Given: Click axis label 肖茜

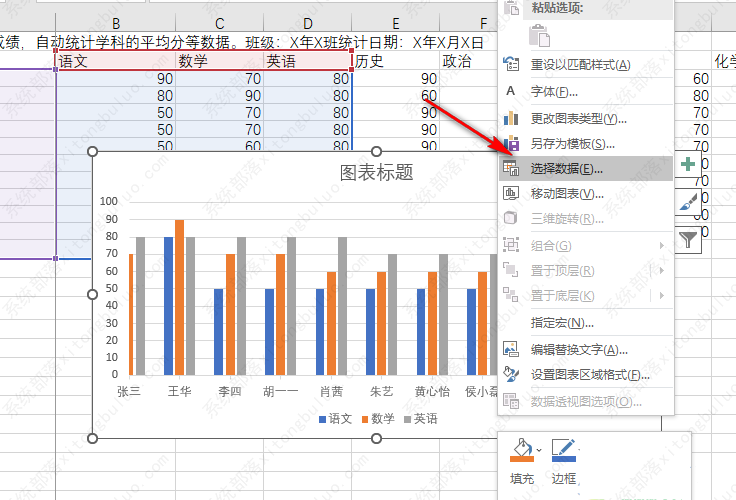Looking at the screenshot, I should [x=331, y=392].
